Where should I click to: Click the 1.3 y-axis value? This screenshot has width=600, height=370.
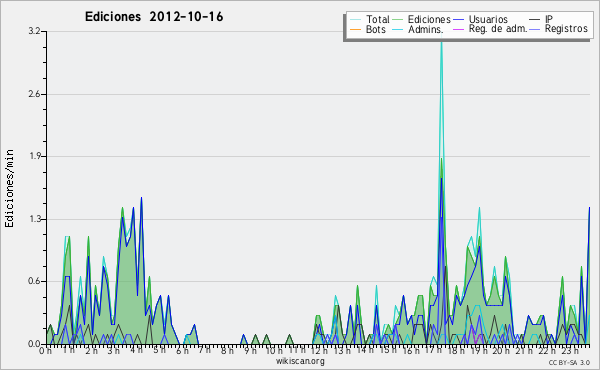[x=34, y=219]
